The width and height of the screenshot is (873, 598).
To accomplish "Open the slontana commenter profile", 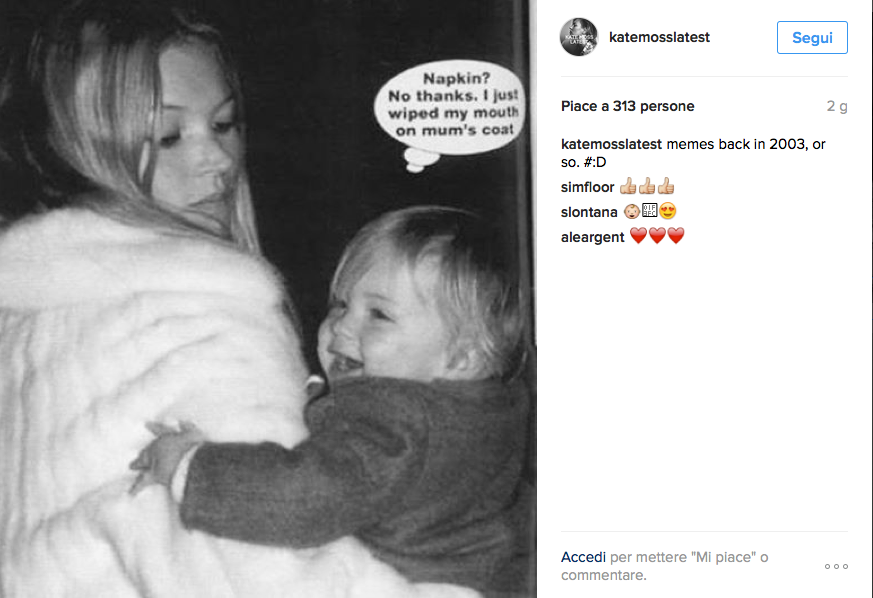I will [589, 212].
